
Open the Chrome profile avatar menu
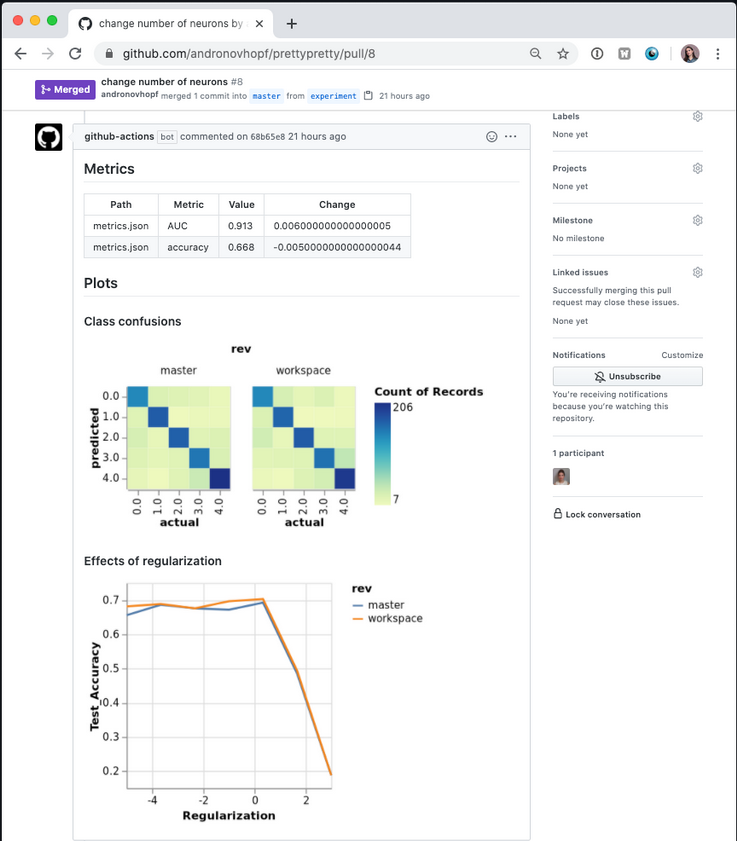pos(690,54)
